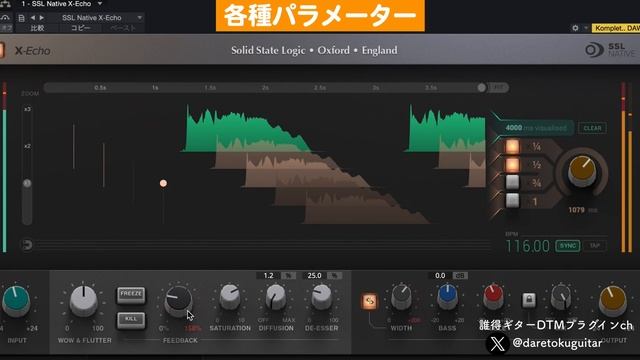Toggle the SYNC tempo button
This screenshot has height=360, width=640.
568,246
